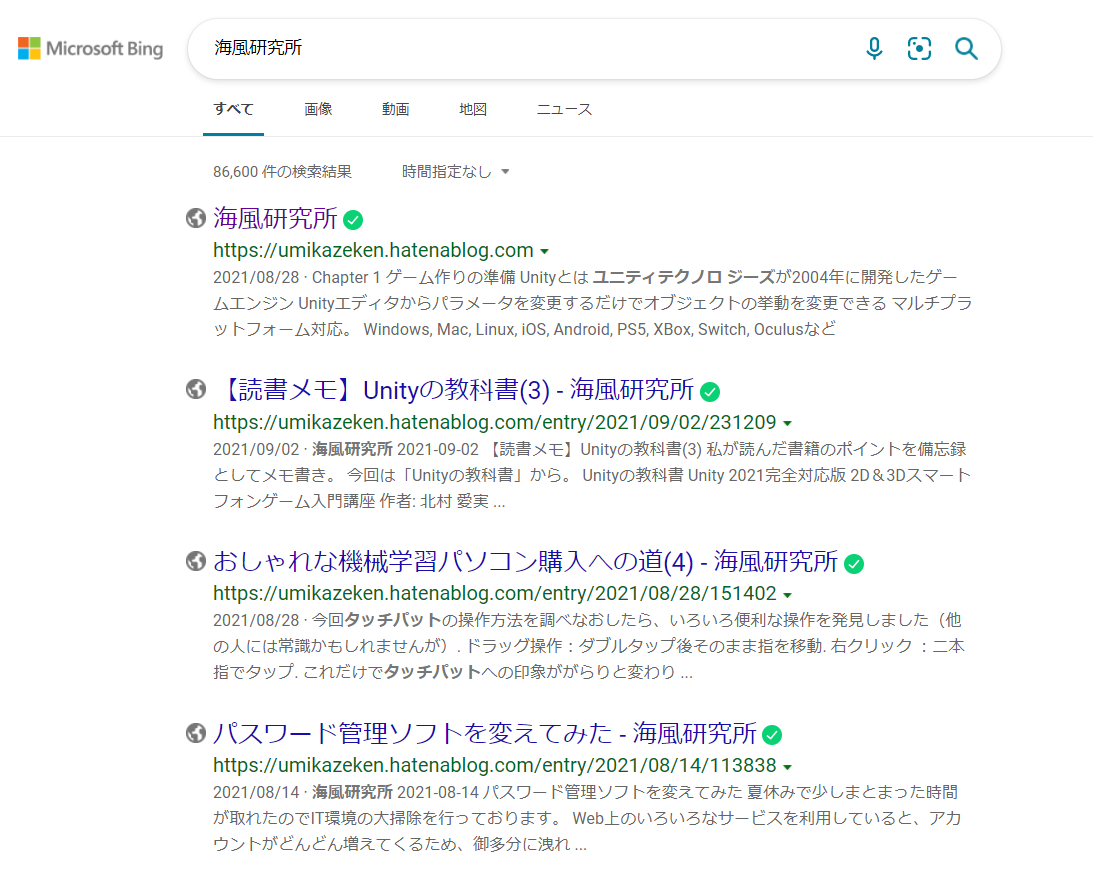This screenshot has height=882, width=1093.
Task: Open the 時間指定なし time filter dropdown
Action: pos(455,172)
